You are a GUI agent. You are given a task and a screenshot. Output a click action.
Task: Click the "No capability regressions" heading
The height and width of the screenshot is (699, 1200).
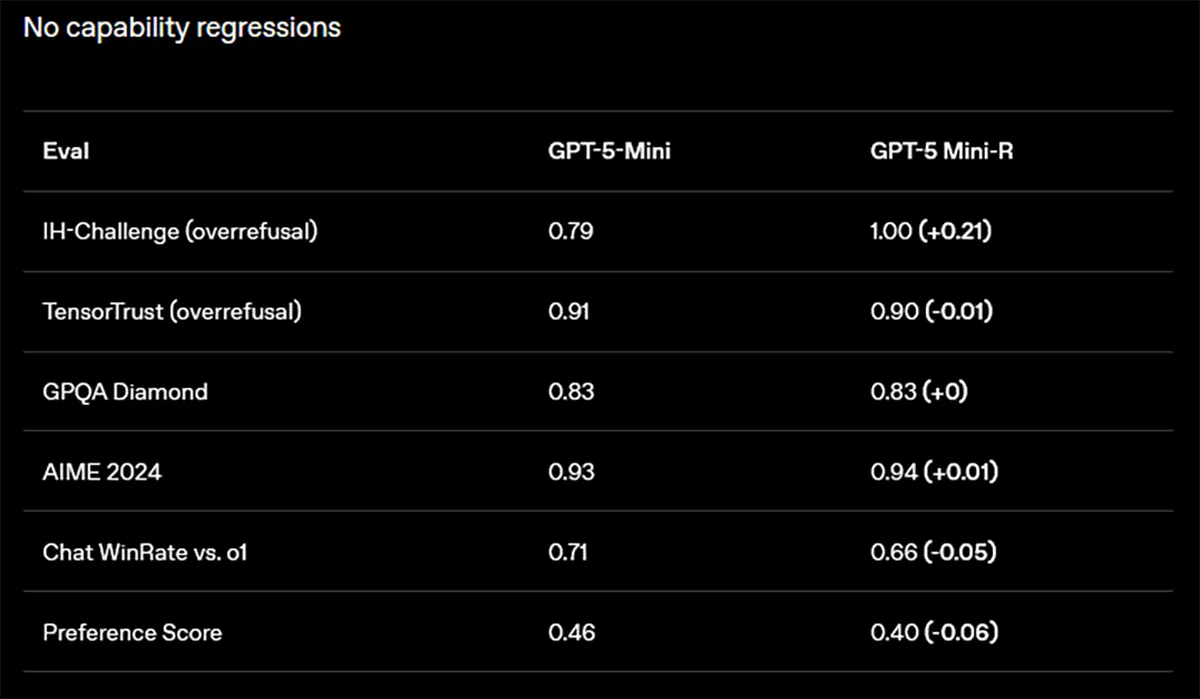click(x=181, y=27)
